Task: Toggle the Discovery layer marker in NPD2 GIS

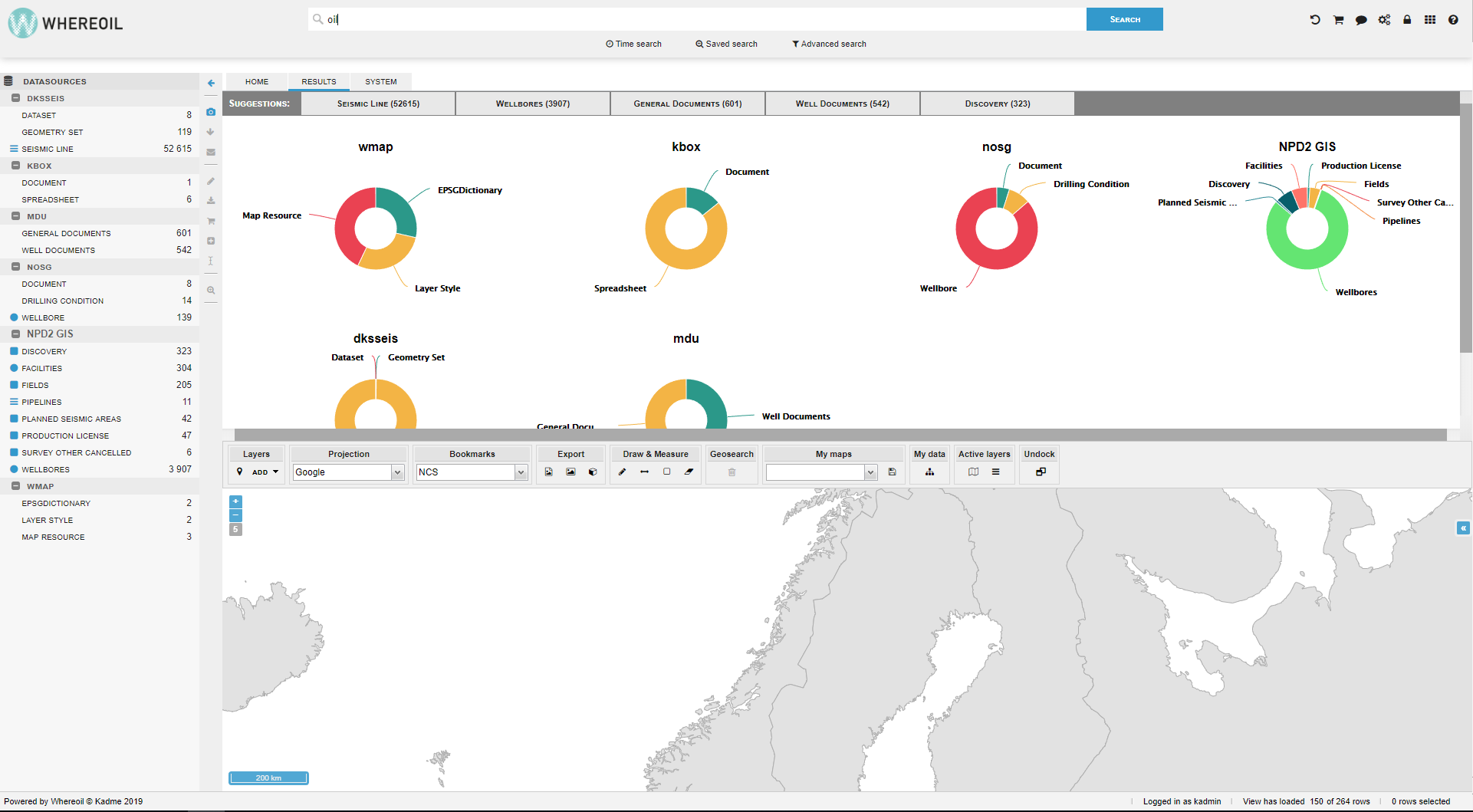Action: click(x=14, y=351)
